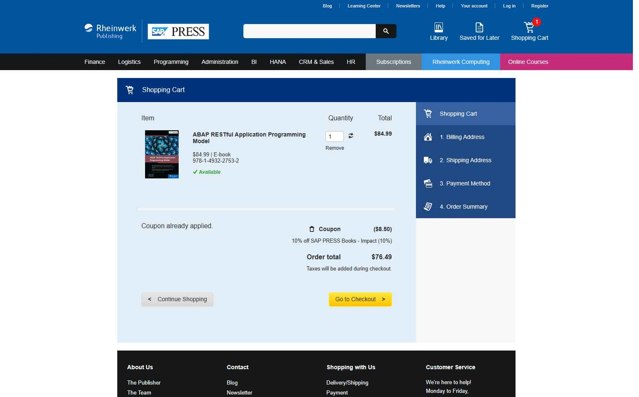
Task: Open the ABAP RESTful Application Programming Model title
Action: [x=249, y=138]
